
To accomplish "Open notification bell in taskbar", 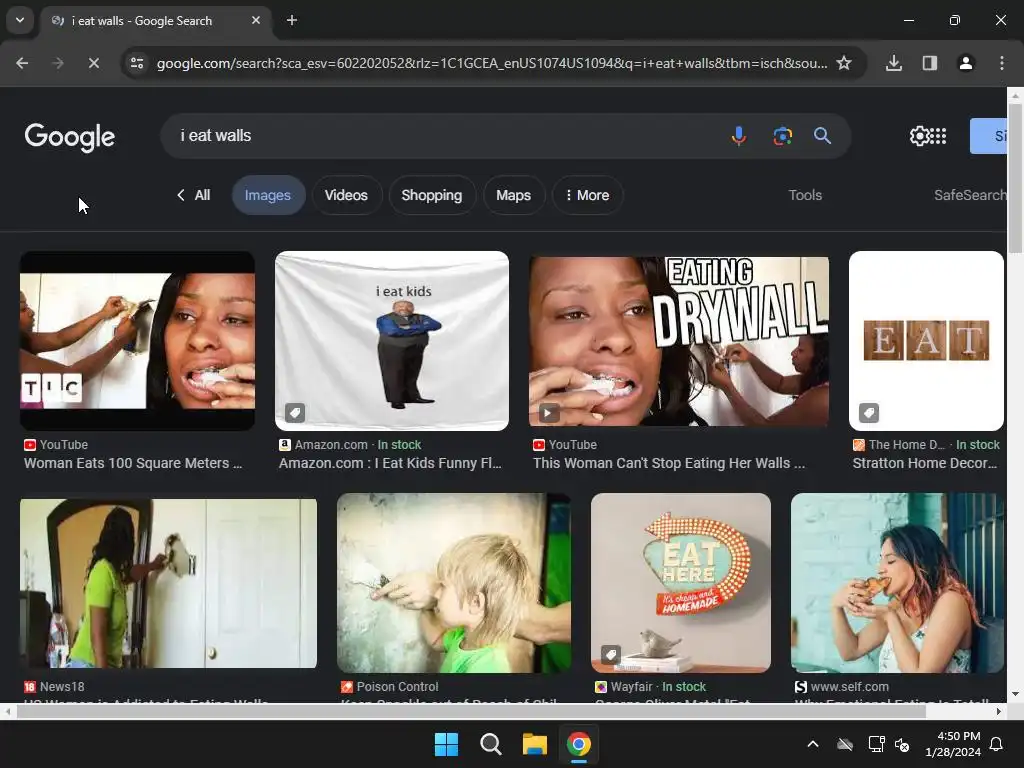I will (x=997, y=744).
